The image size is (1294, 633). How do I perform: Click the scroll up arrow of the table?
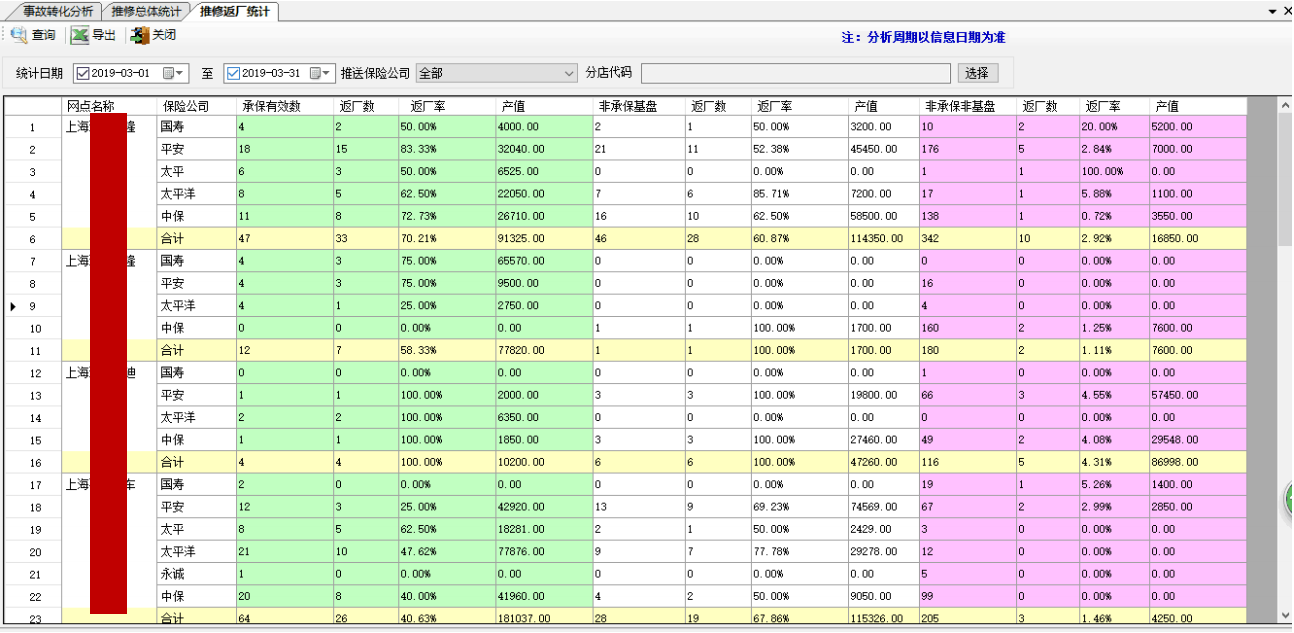coord(1284,106)
